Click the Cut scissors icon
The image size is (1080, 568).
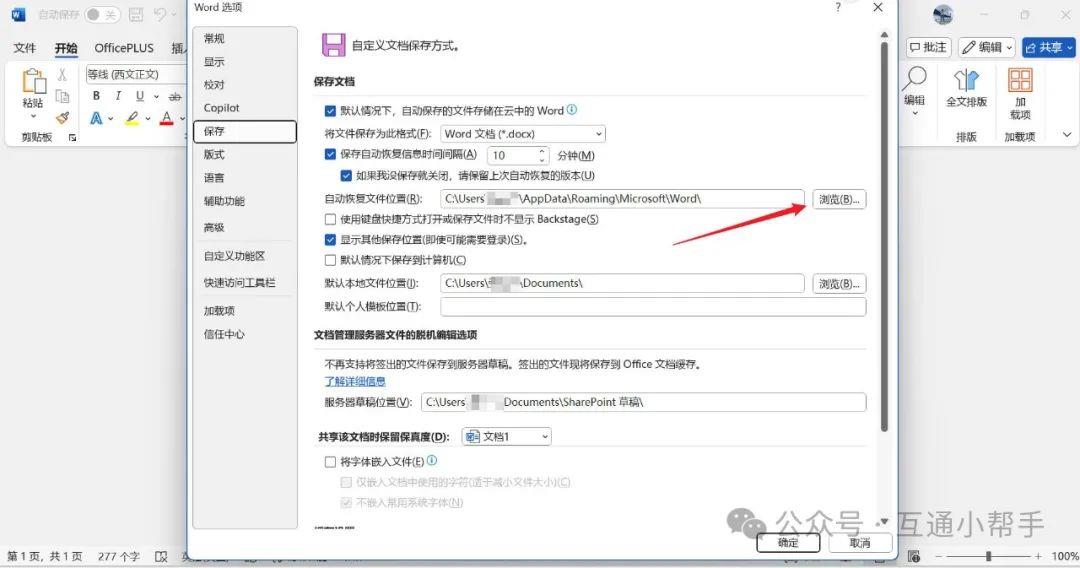pyautogui.click(x=63, y=74)
